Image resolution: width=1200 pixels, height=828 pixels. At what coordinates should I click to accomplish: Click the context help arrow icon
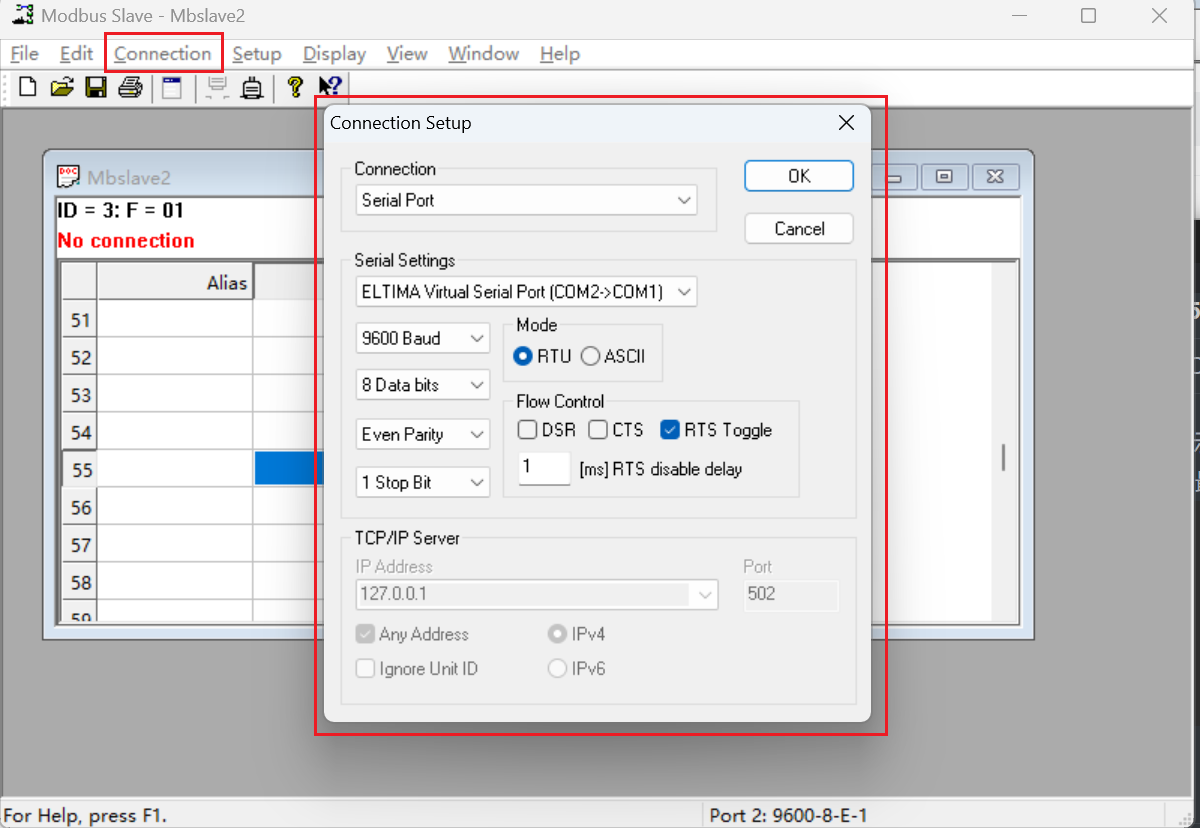330,88
